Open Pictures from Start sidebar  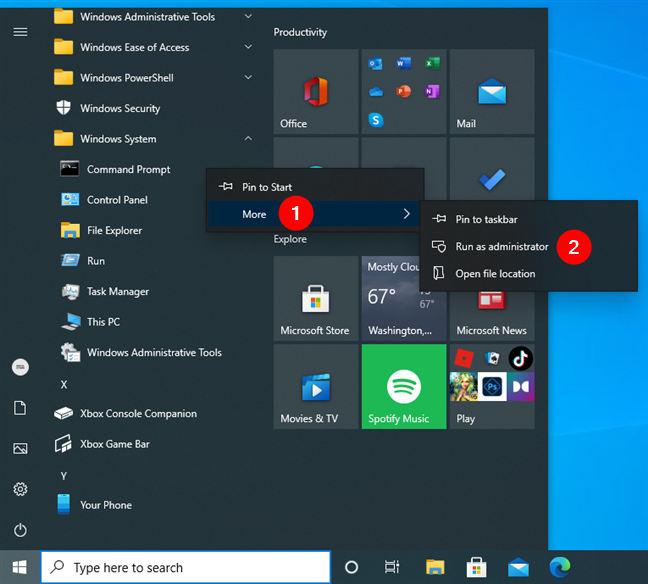click(20, 448)
